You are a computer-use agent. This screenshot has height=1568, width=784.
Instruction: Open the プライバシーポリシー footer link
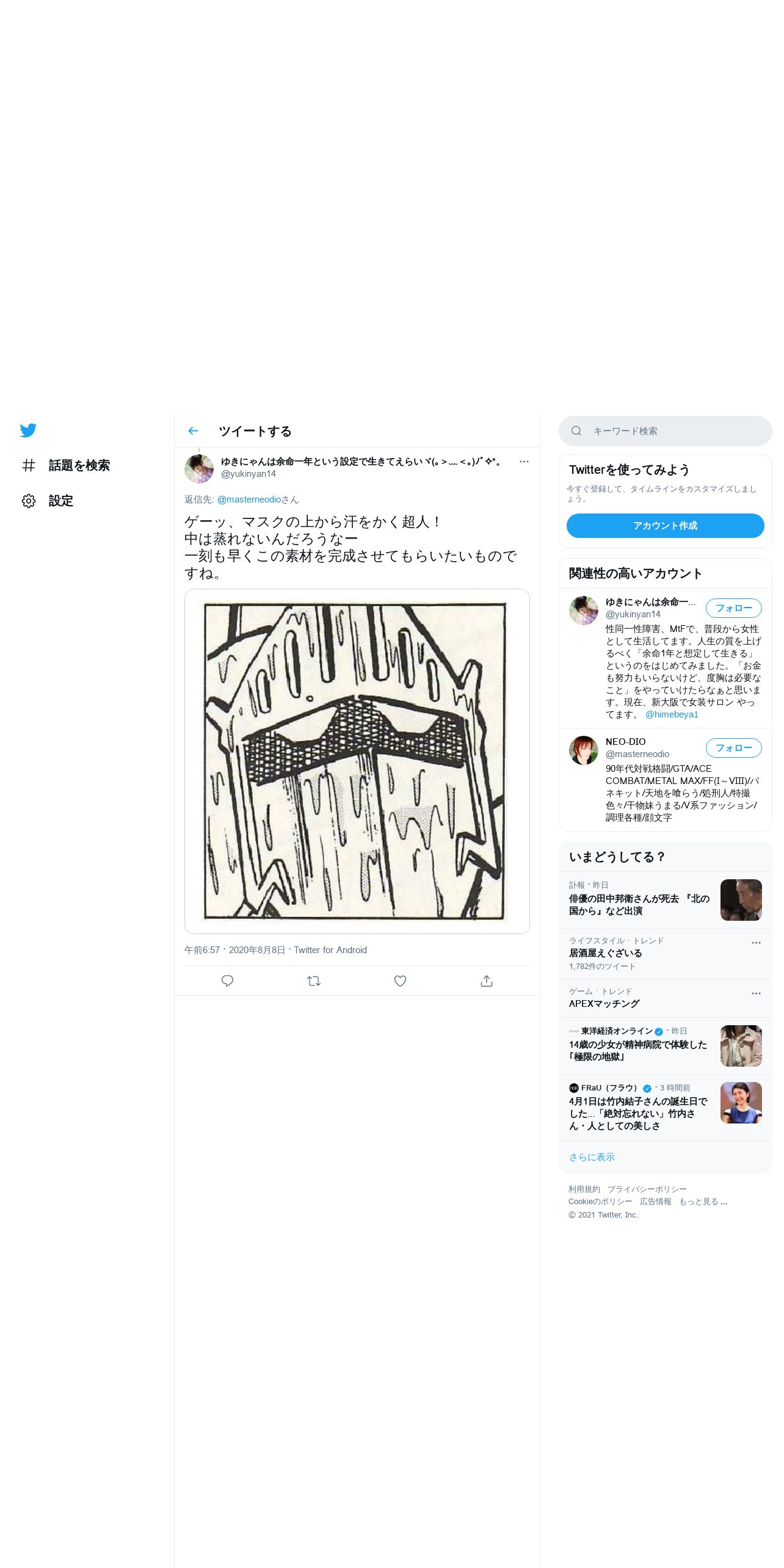coord(647,1189)
